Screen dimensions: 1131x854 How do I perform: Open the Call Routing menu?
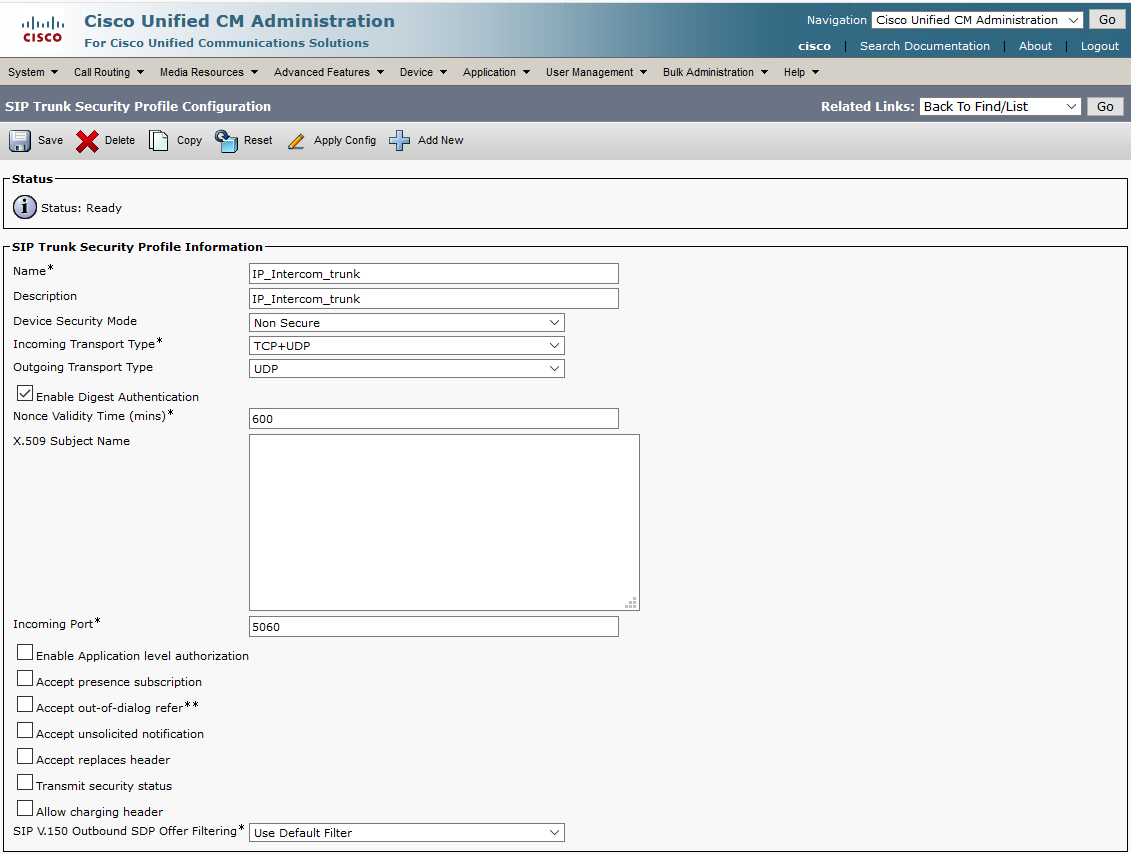point(108,72)
